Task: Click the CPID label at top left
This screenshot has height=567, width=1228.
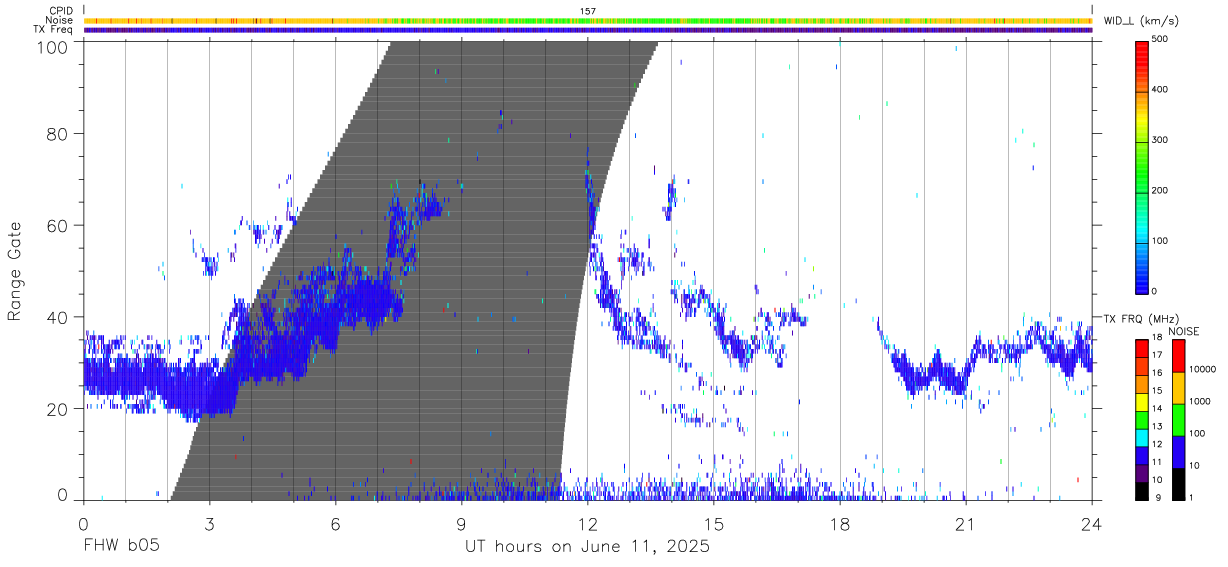Action: click(x=60, y=11)
